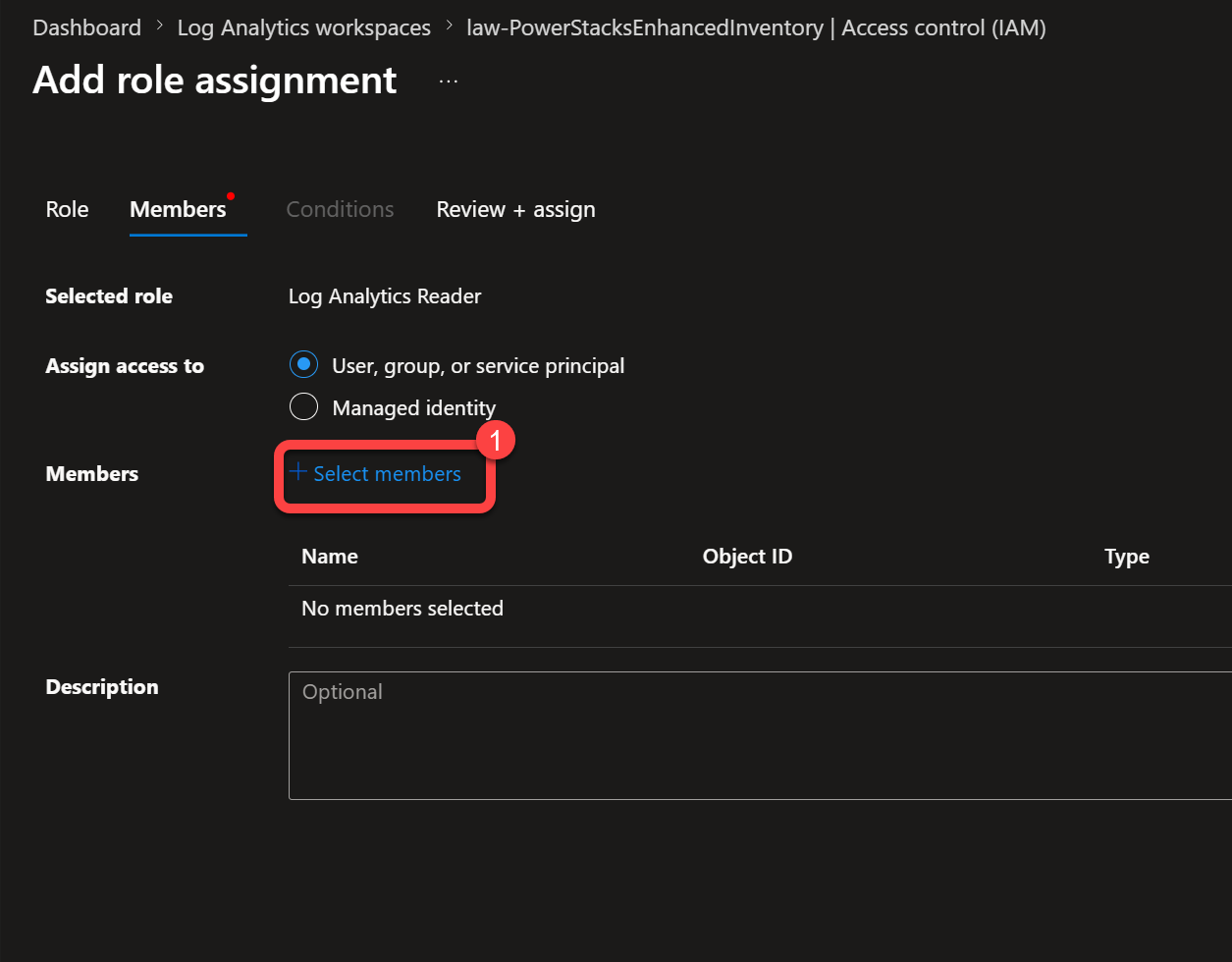The height and width of the screenshot is (962, 1232).
Task: Click the Description field label
Action: [102, 687]
